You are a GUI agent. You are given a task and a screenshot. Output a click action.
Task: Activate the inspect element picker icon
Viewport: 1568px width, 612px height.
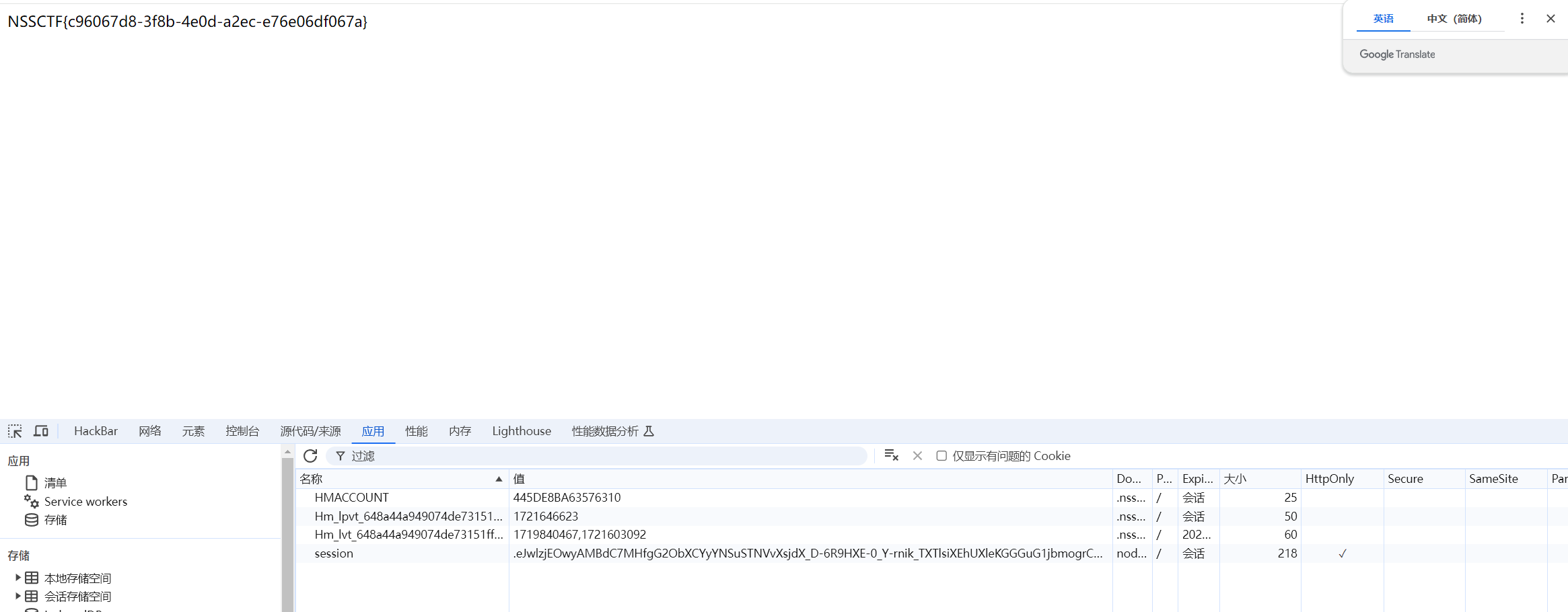pos(15,431)
